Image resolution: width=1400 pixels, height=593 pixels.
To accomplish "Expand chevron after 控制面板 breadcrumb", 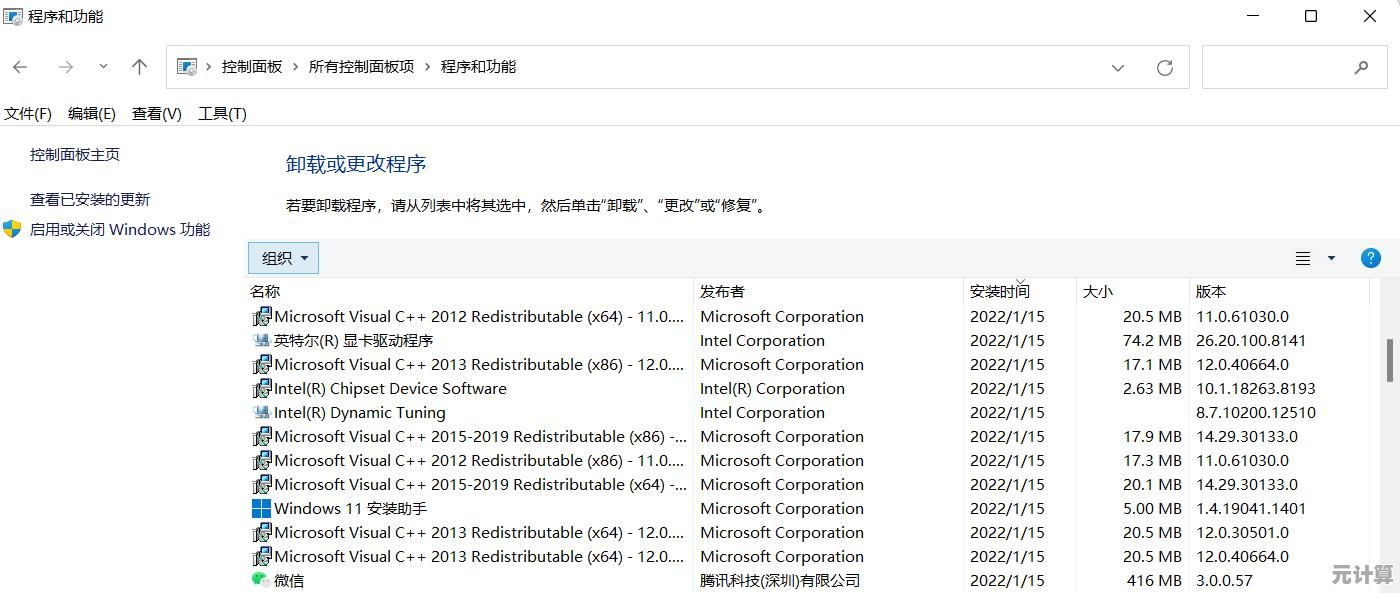I will [296, 67].
